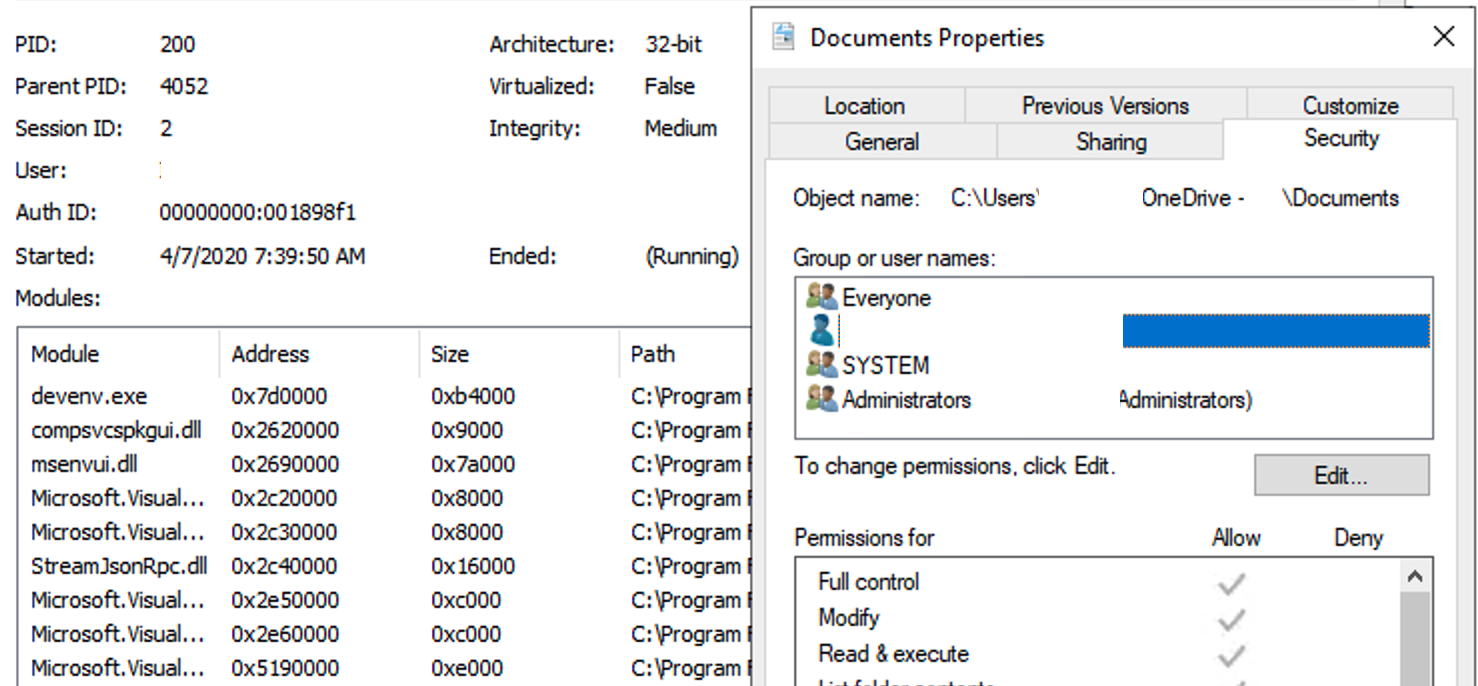Open the Customize tab
1478x686 pixels.
click(x=1350, y=106)
